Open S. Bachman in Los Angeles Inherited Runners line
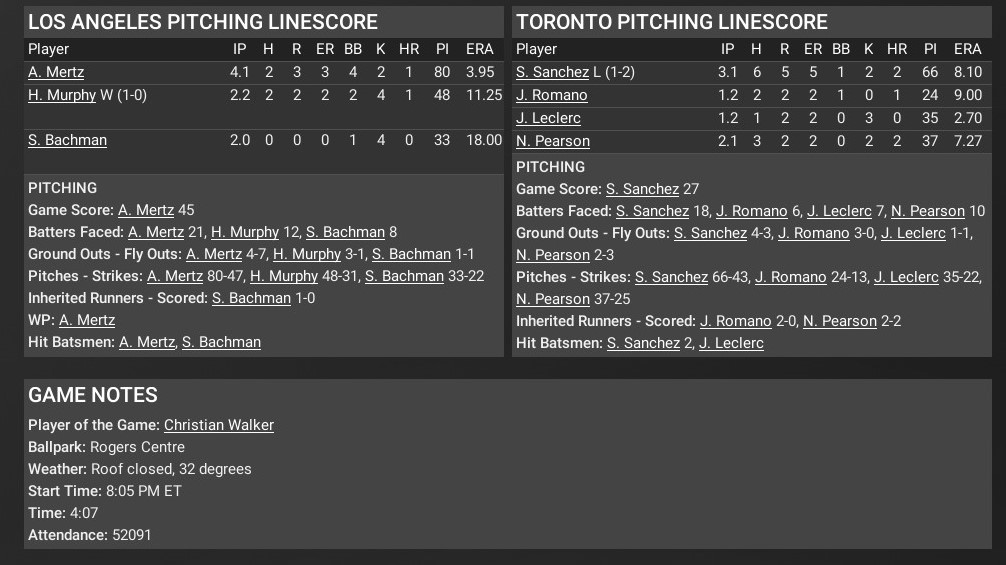 tap(251, 298)
